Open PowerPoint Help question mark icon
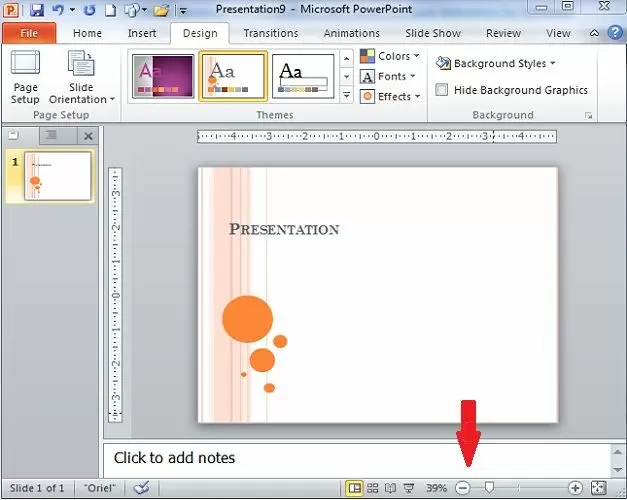Image resolution: width=627 pixels, height=500 pixels. (615, 33)
